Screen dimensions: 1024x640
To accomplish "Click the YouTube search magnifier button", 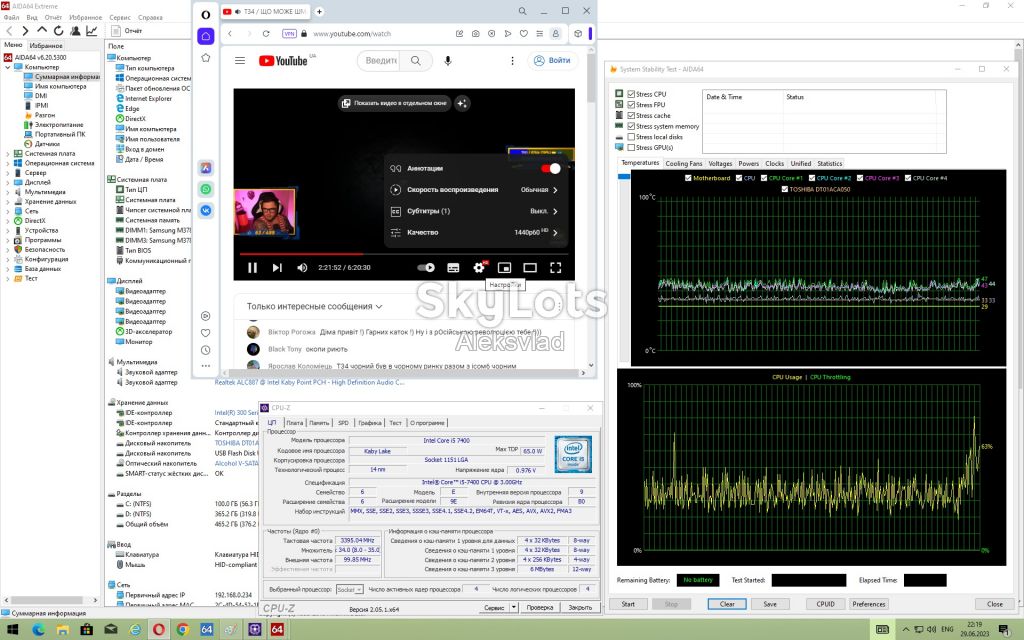I will click(x=416, y=61).
